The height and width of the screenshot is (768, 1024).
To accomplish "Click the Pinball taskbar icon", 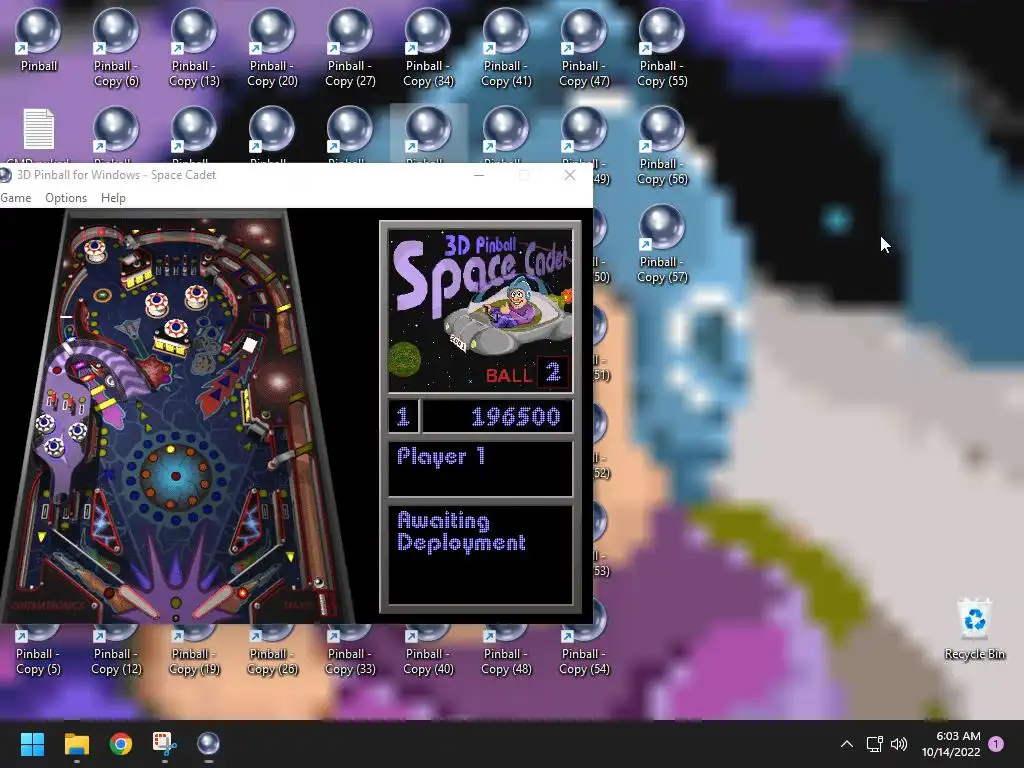I will [208, 744].
